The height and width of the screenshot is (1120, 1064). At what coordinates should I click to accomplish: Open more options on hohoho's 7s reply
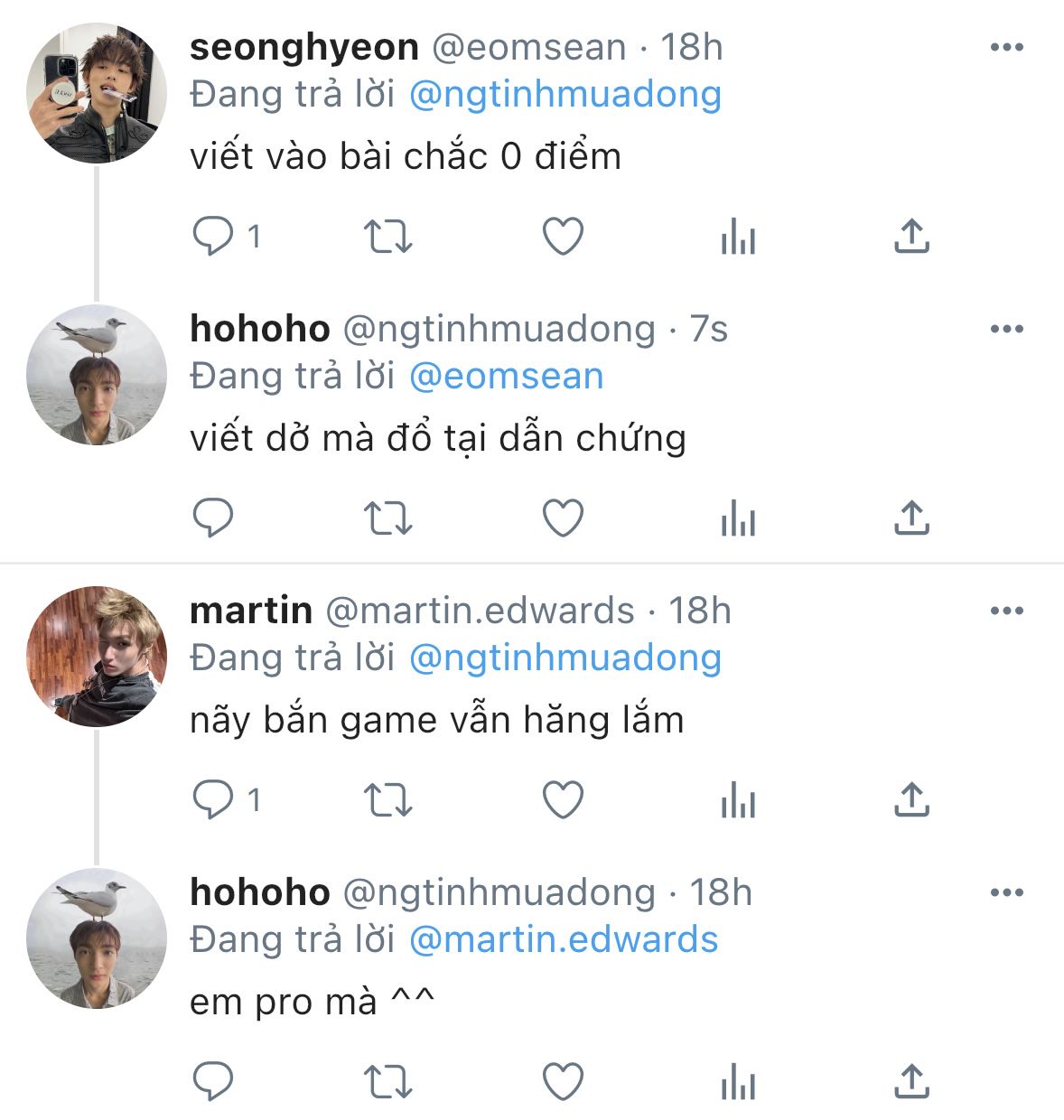point(1006,329)
